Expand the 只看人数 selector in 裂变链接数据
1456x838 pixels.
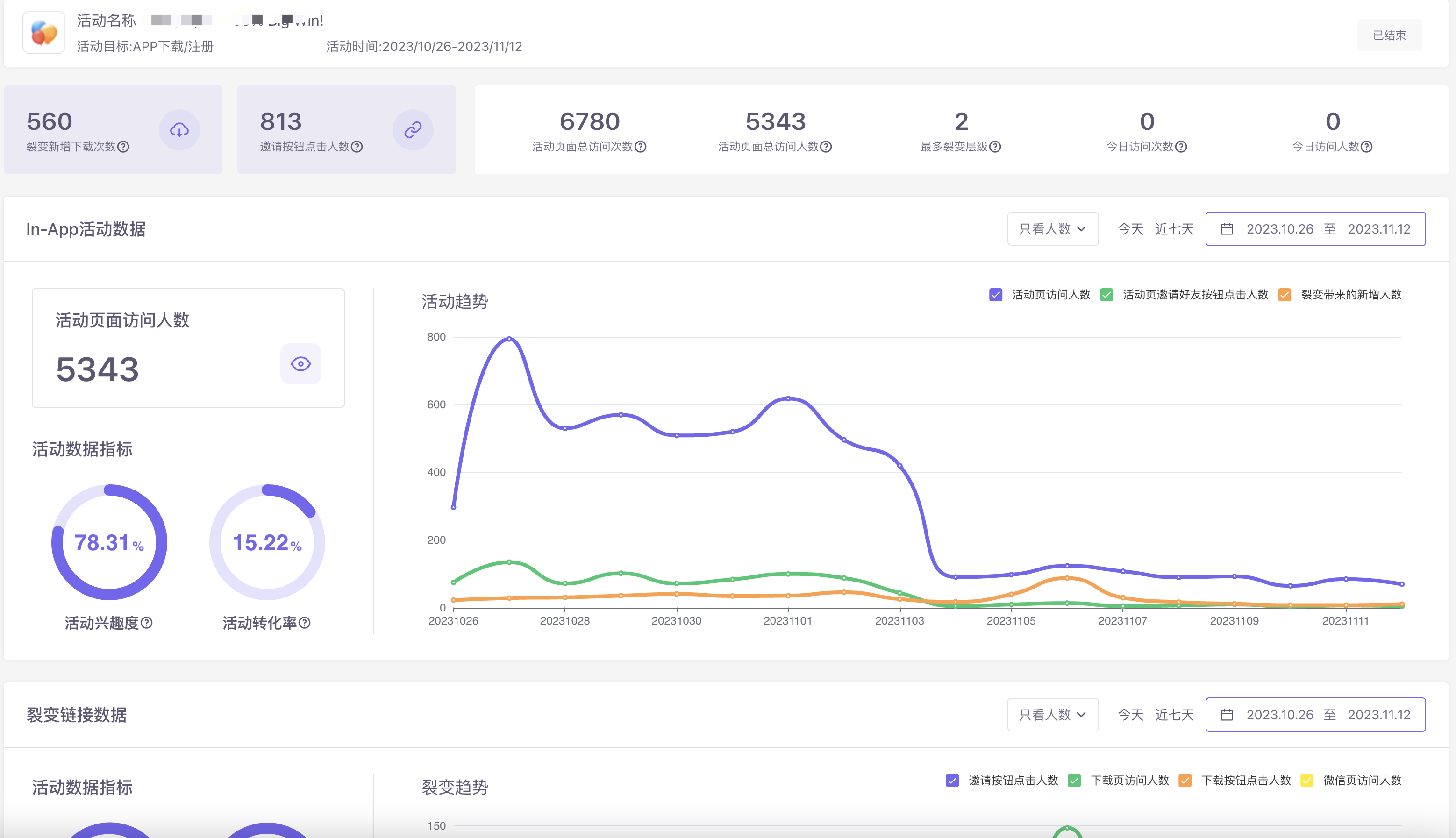tap(1052, 714)
